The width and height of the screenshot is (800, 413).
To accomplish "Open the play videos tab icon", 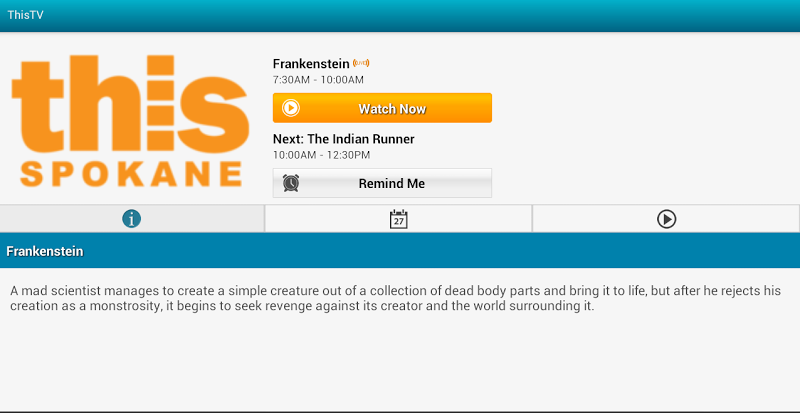I will tap(666, 219).
